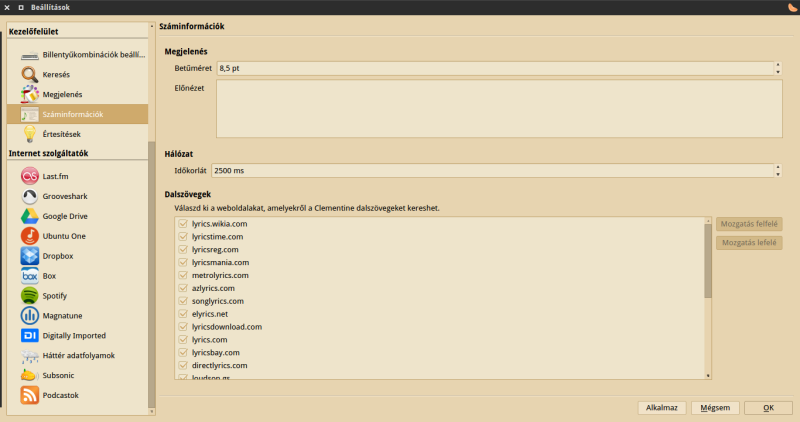Select Magnatune text in sidebar
Image resolution: width=800 pixels, height=422 pixels.
[x=62, y=315]
